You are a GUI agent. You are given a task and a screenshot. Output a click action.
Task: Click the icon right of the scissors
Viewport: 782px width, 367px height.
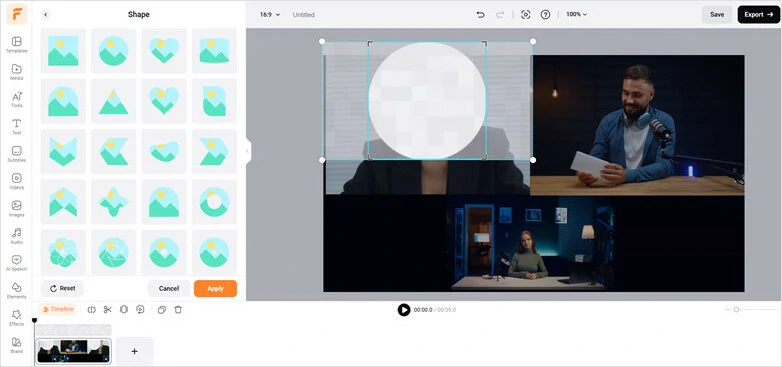tap(124, 310)
